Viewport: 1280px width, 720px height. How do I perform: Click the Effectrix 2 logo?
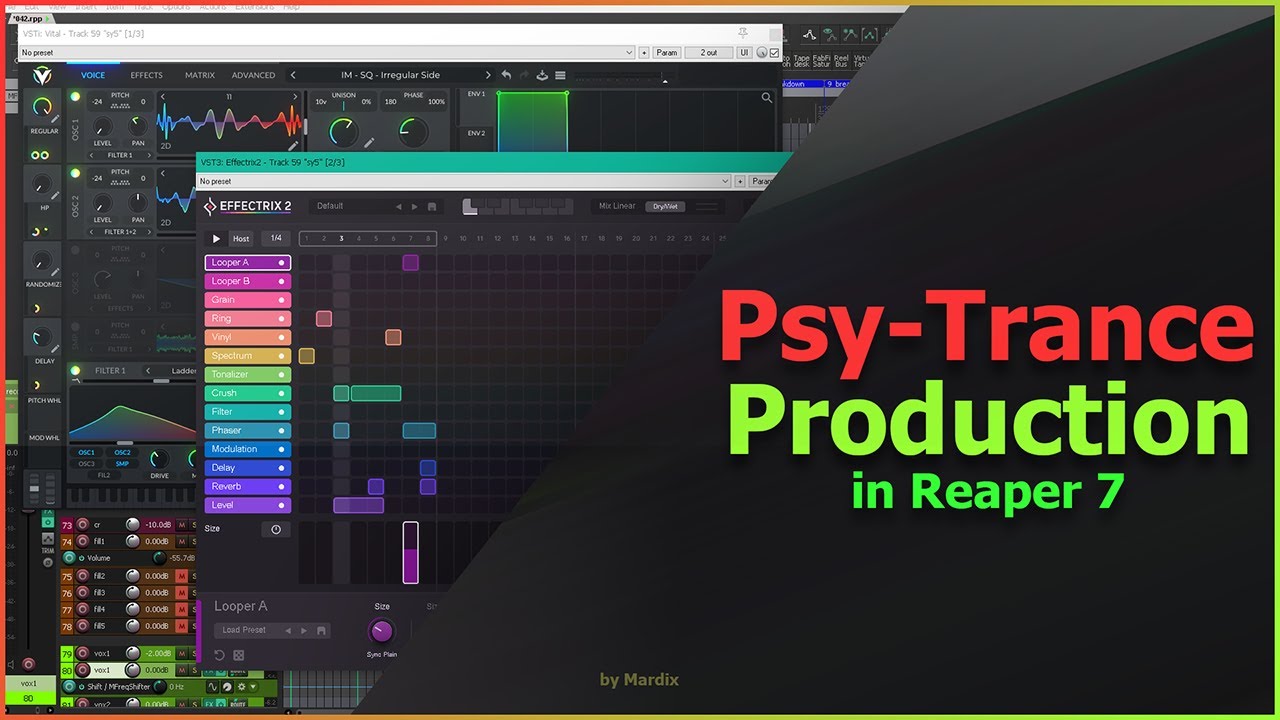(x=248, y=207)
